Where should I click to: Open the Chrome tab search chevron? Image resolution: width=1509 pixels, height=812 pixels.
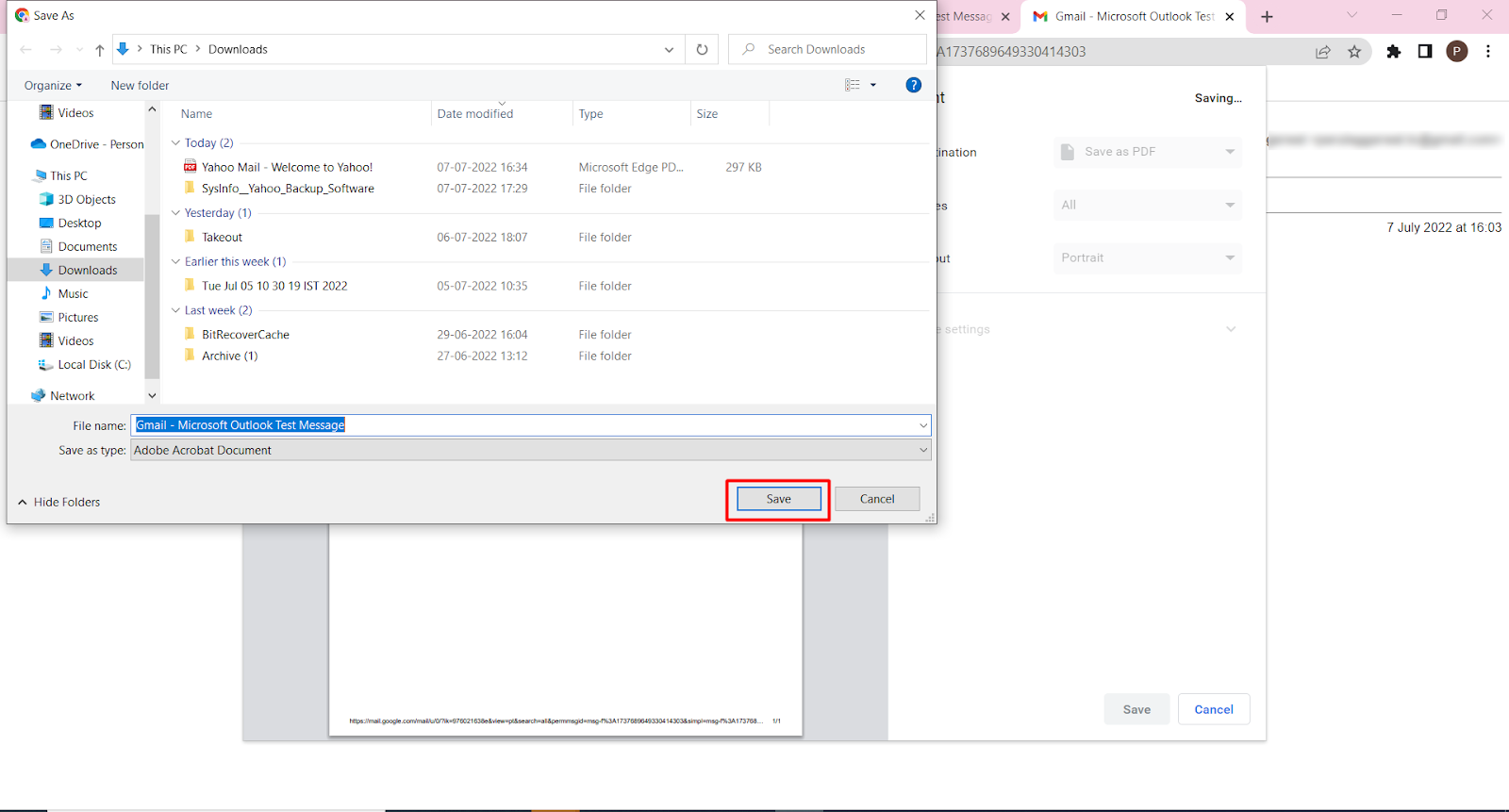pos(1351,15)
